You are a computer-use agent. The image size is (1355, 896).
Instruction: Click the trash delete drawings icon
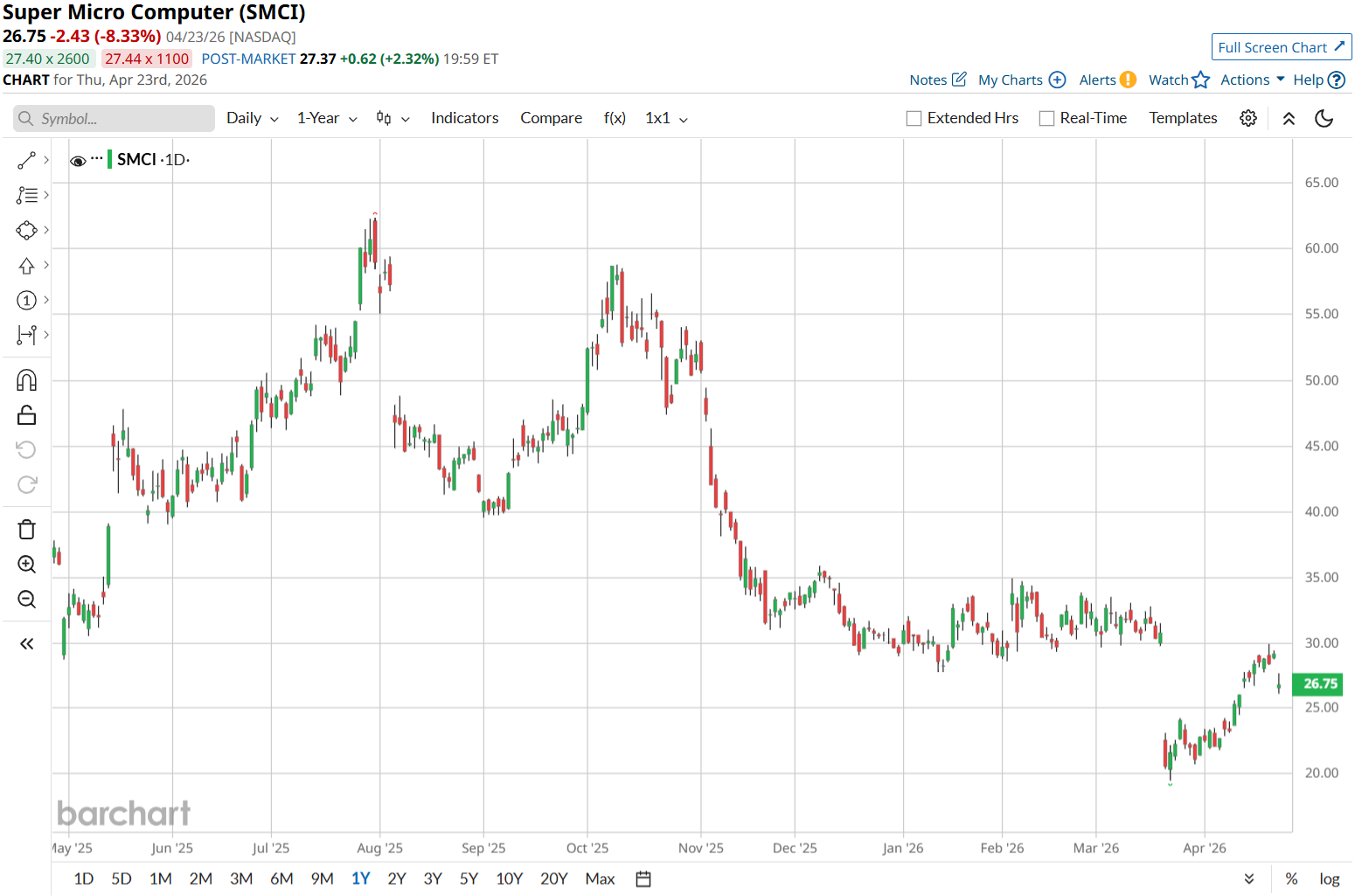(26, 530)
